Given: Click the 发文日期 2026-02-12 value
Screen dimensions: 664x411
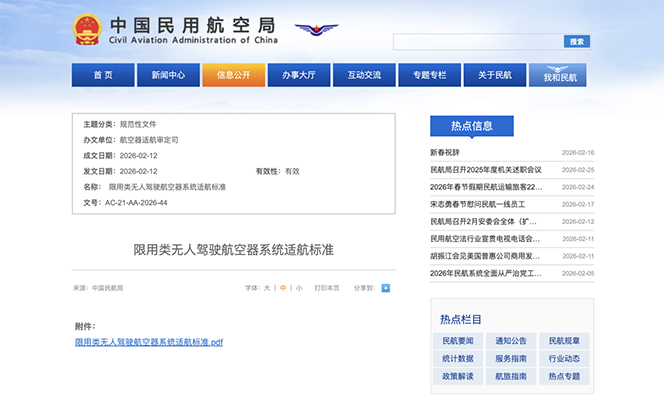Looking at the screenshot, I should (x=138, y=171).
